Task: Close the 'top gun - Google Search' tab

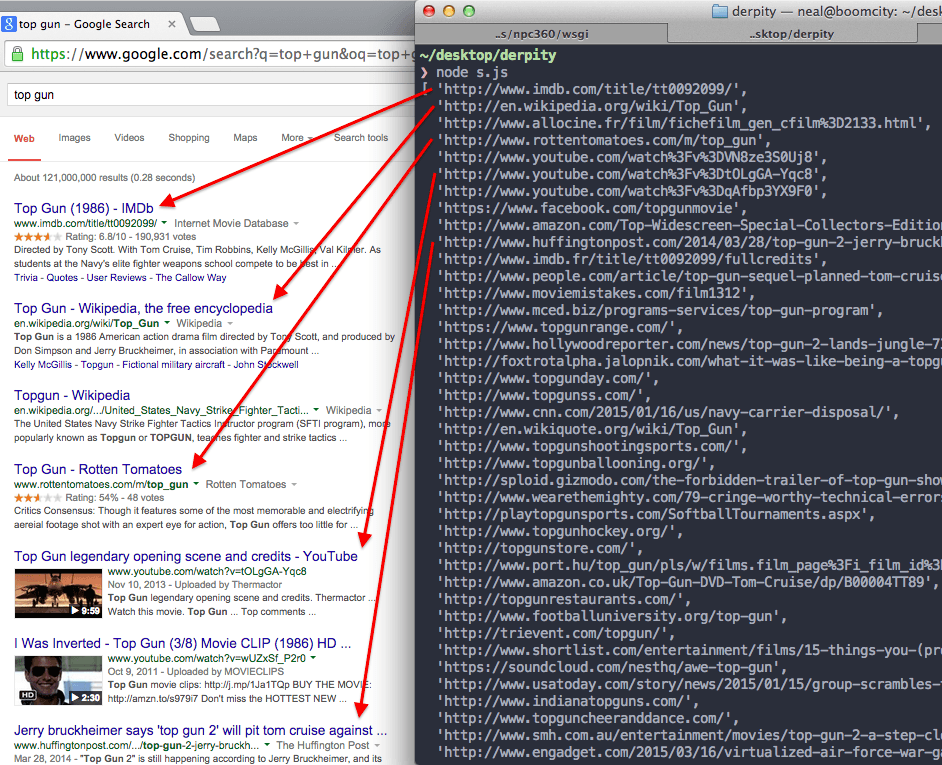Action: pos(172,24)
